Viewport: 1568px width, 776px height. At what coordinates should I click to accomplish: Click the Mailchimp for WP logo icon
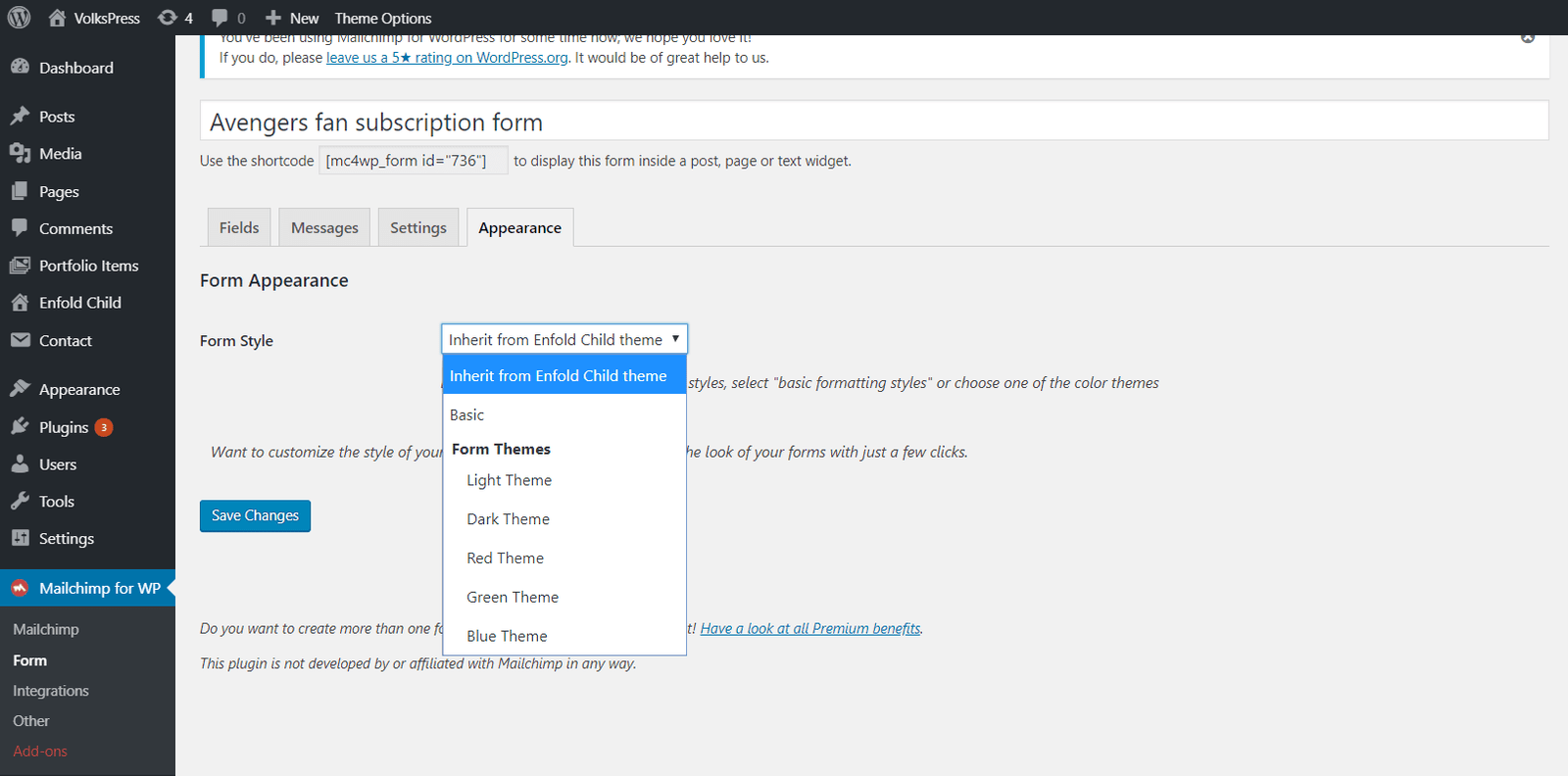coord(20,588)
